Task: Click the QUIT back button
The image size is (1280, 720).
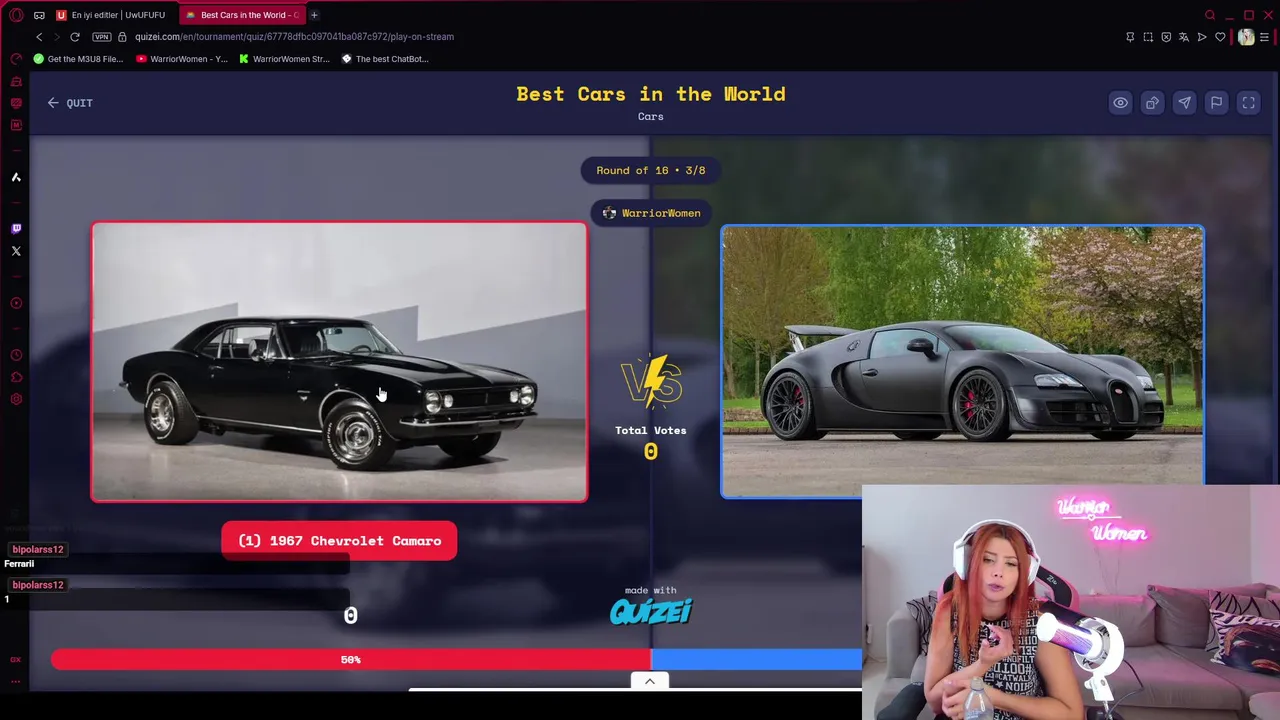Action: click(69, 103)
